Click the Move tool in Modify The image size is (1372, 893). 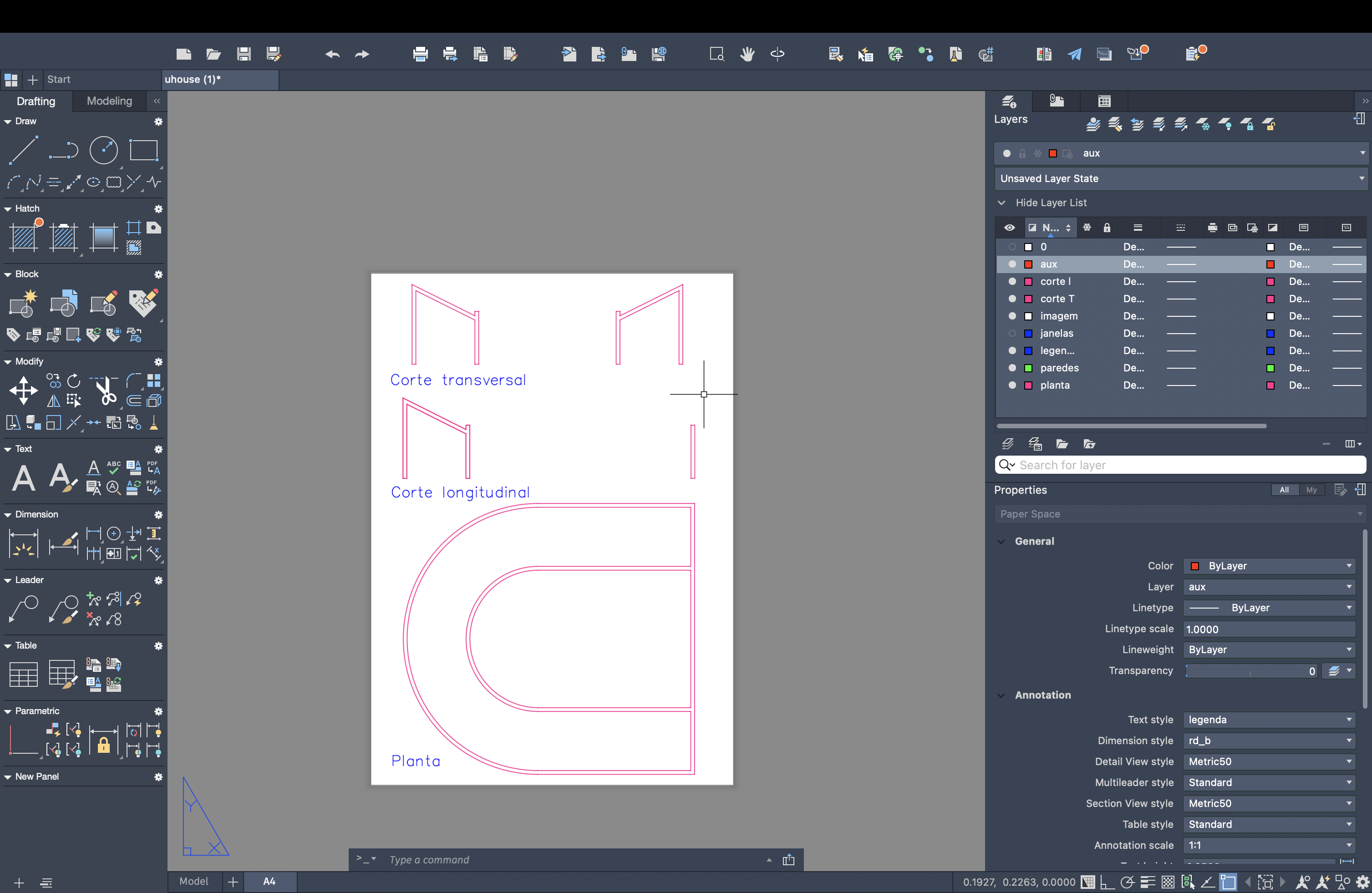24,391
